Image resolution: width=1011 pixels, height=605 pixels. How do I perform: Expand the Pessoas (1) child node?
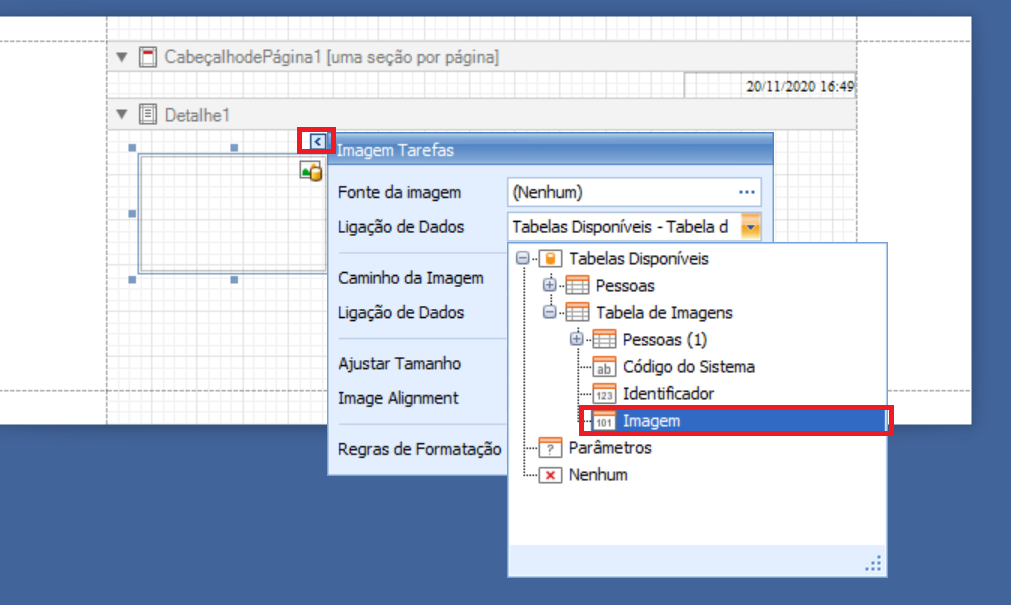point(576,339)
